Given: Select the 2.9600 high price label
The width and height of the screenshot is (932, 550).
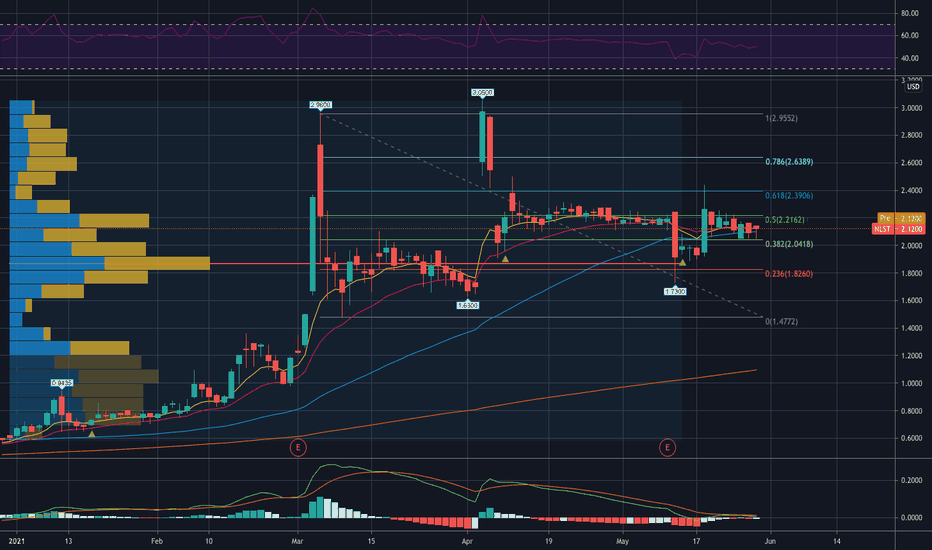Looking at the screenshot, I should (320, 105).
